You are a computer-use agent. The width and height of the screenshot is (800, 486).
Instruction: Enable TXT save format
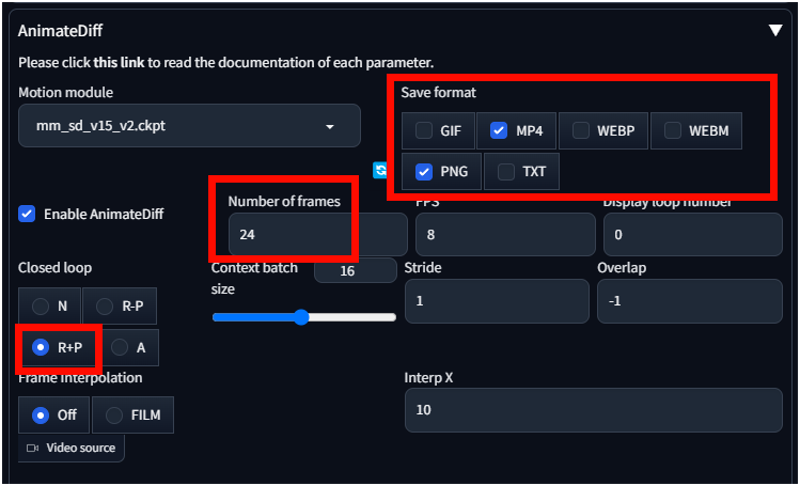click(x=506, y=171)
